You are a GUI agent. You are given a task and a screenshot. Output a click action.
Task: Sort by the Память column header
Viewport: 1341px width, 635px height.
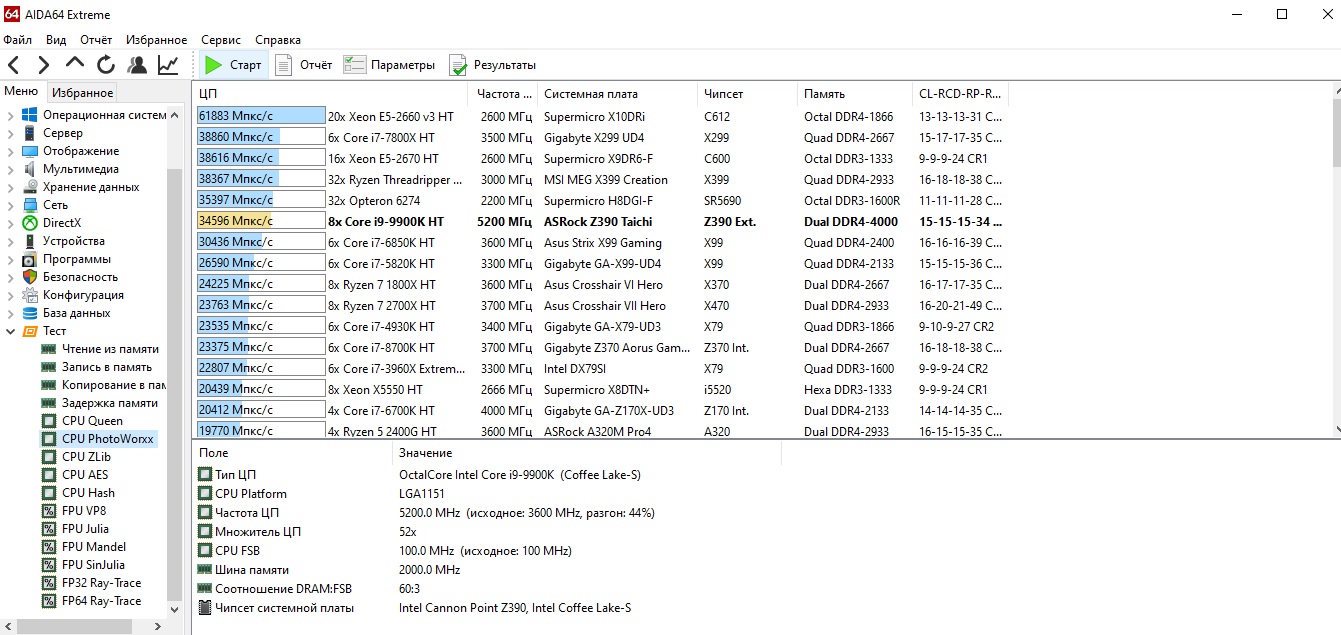[854, 94]
